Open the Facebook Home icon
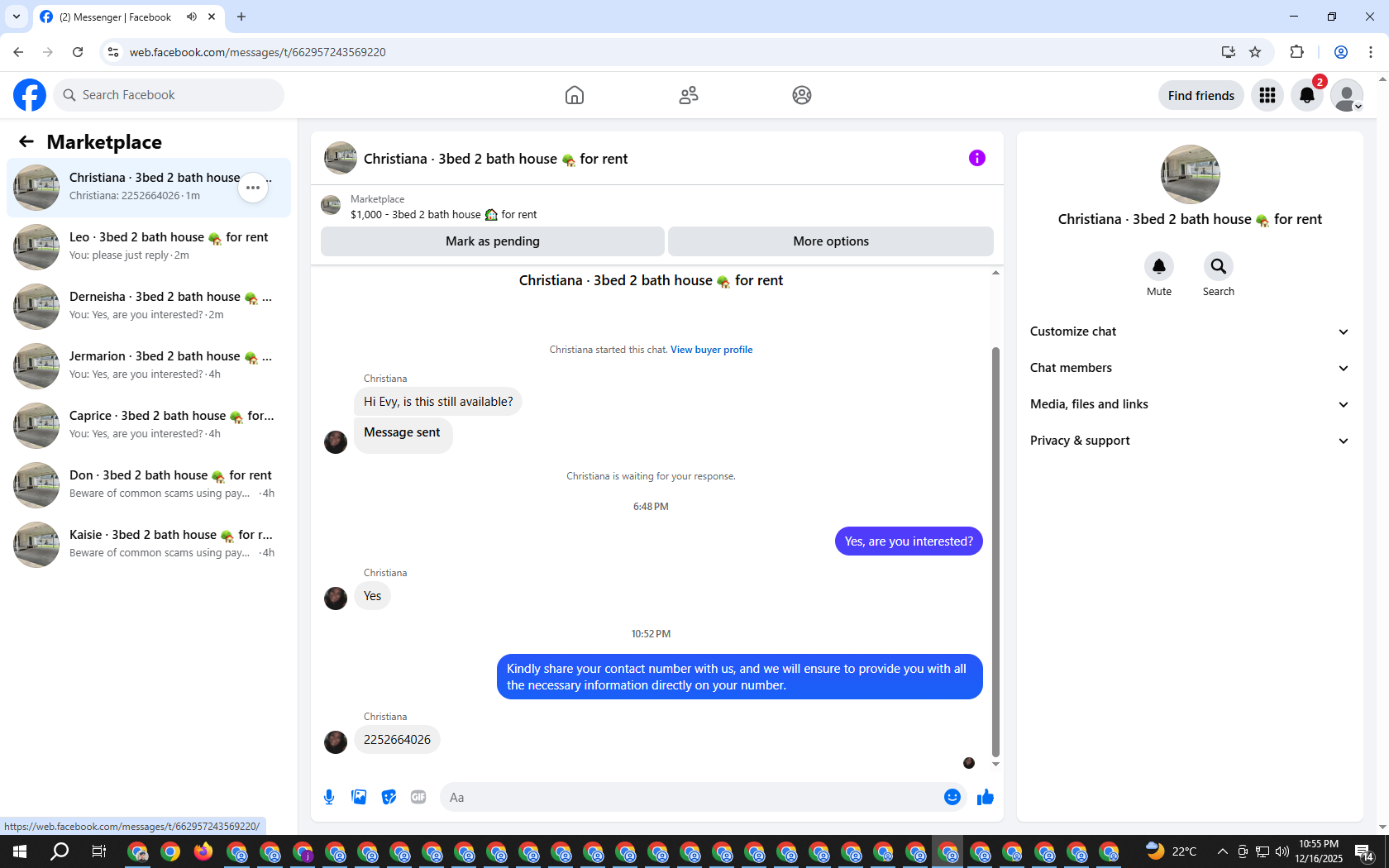This screenshot has width=1389, height=868. click(x=575, y=95)
